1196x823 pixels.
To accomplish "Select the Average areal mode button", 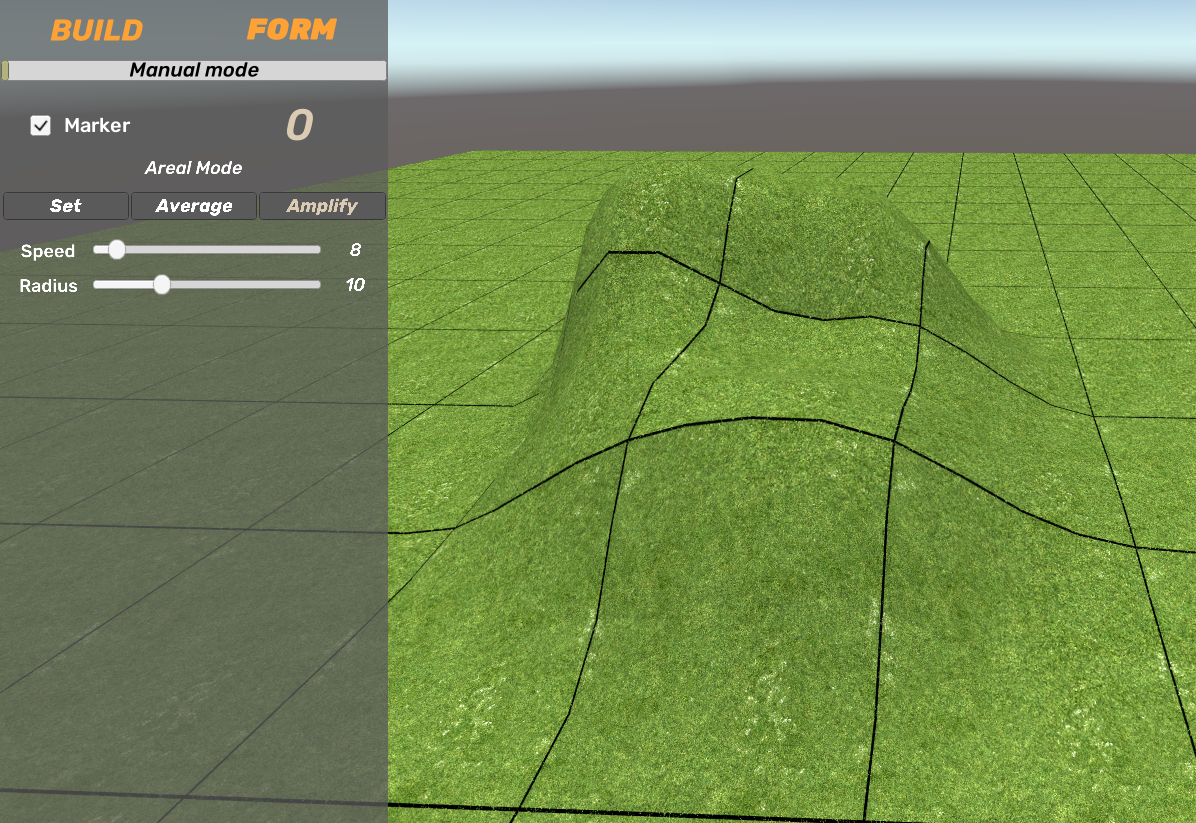I will (x=194, y=206).
